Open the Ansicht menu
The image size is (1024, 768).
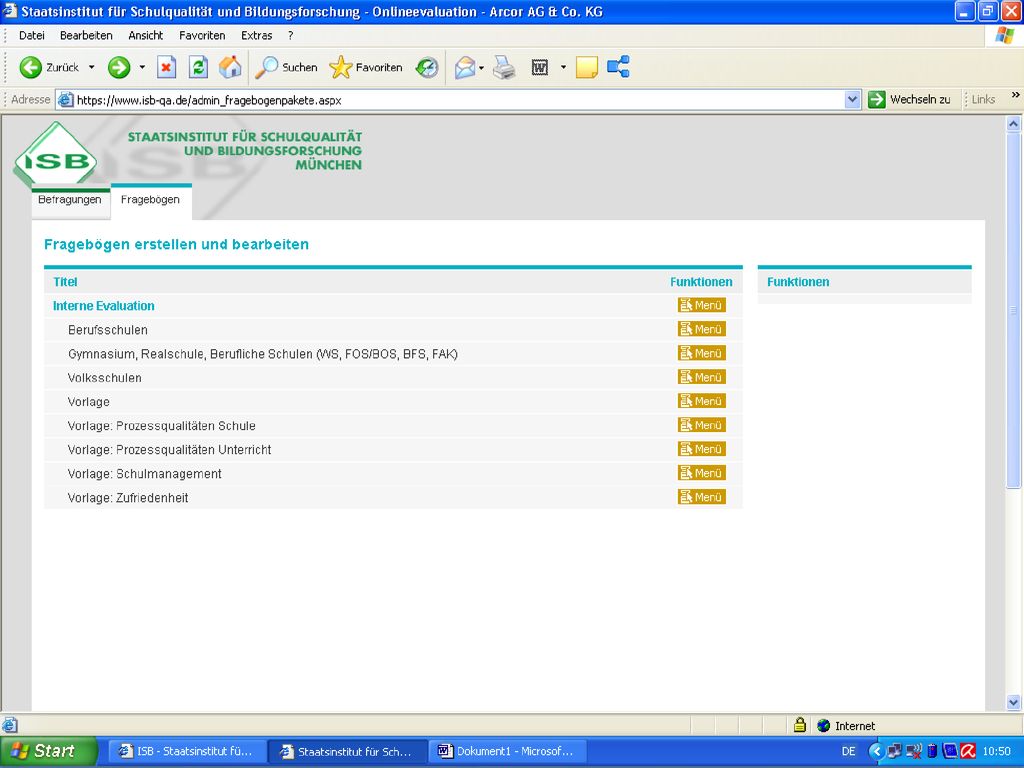tap(146, 35)
